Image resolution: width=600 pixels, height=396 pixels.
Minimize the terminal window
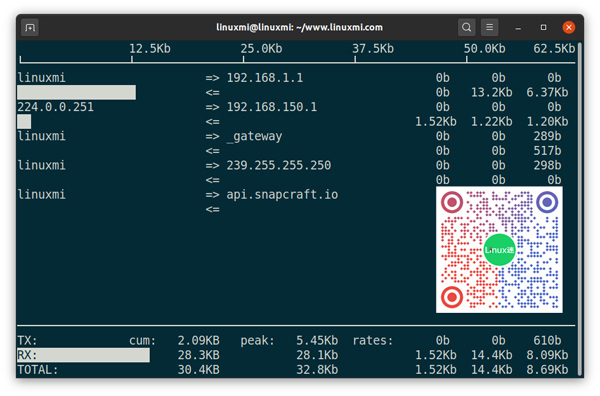(x=518, y=28)
